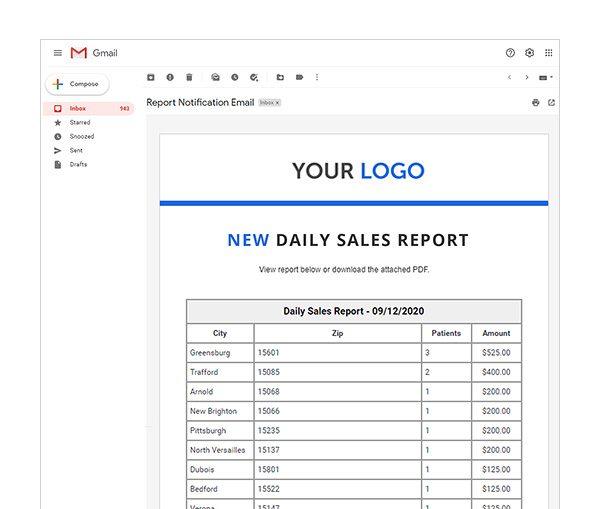The height and width of the screenshot is (509, 600).
Task: Print the email using printer icon
Action: [536, 103]
